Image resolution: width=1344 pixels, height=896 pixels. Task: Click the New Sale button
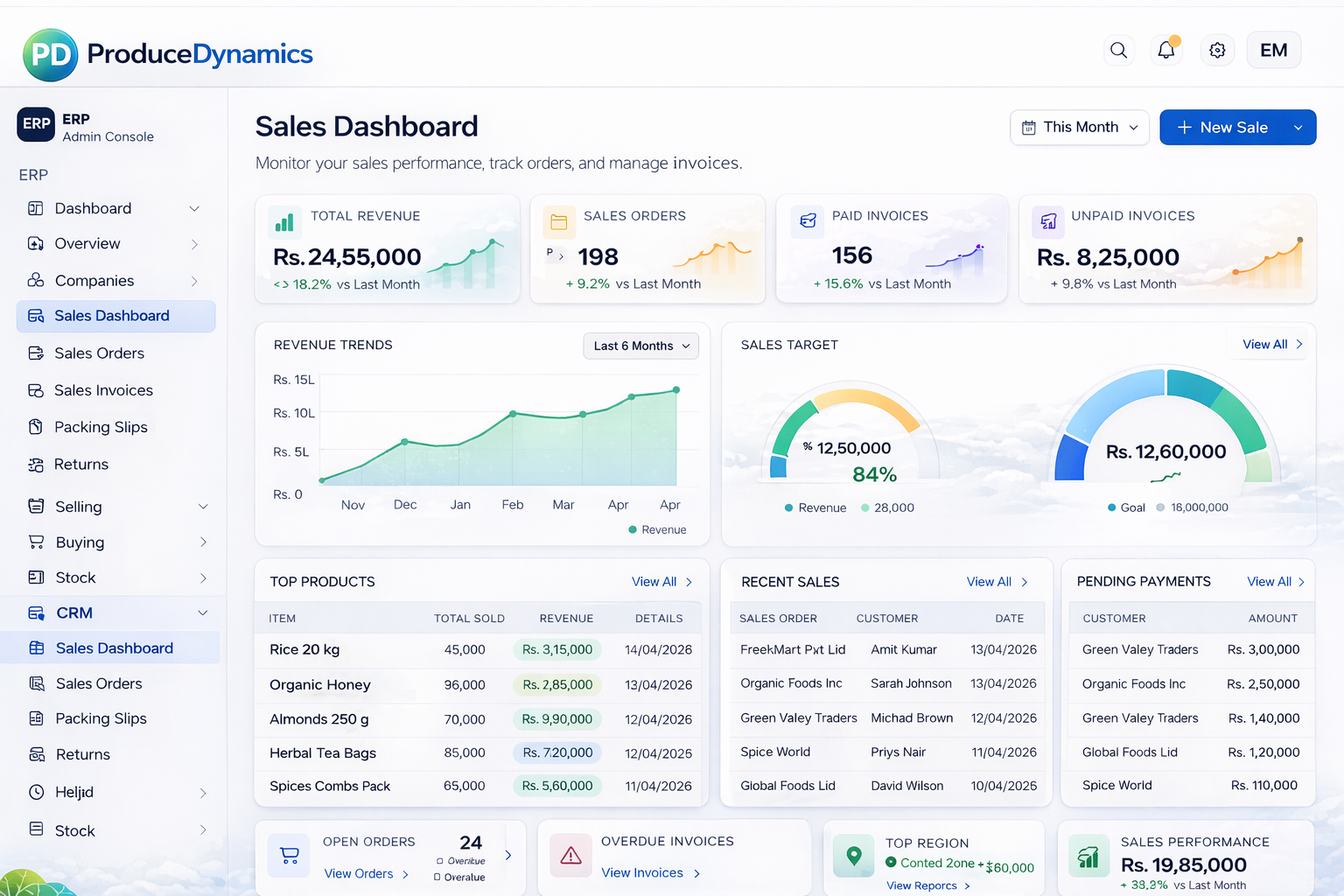(1228, 127)
